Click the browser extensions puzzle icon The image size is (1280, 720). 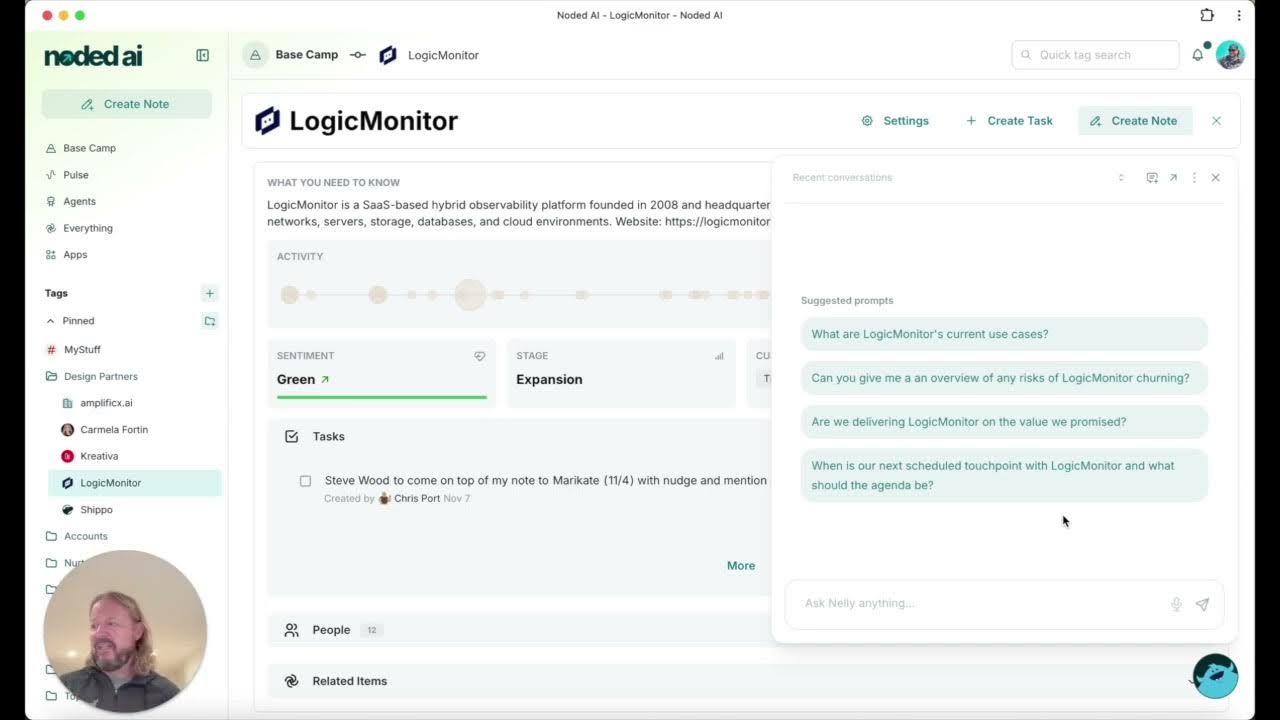pos(1207,15)
